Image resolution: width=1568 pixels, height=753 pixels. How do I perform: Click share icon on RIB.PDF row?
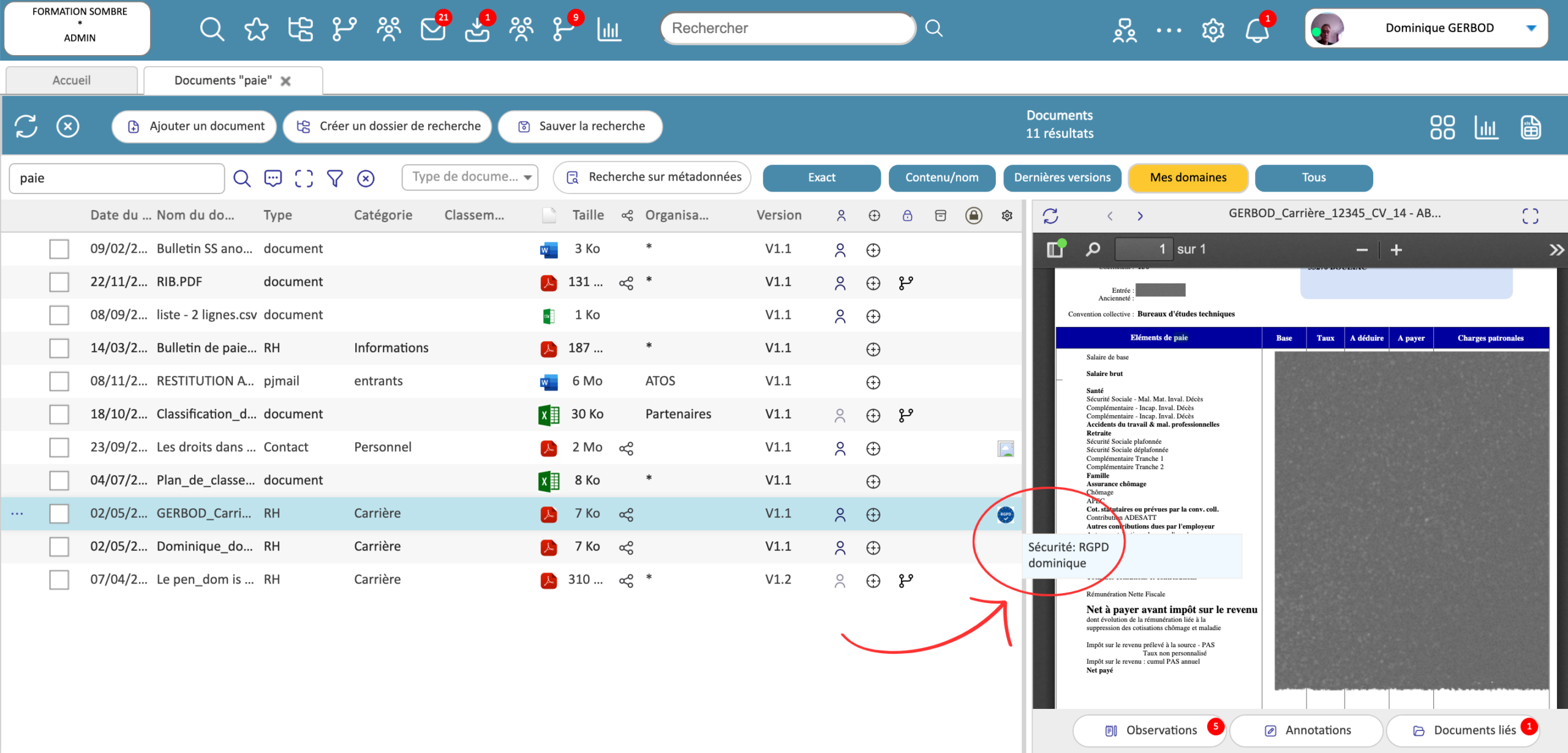626,283
